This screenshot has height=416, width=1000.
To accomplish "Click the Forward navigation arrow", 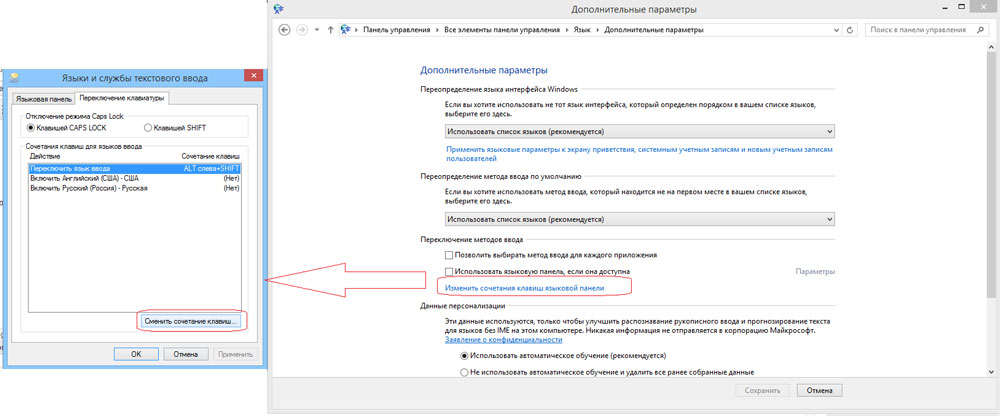I will click(x=300, y=30).
